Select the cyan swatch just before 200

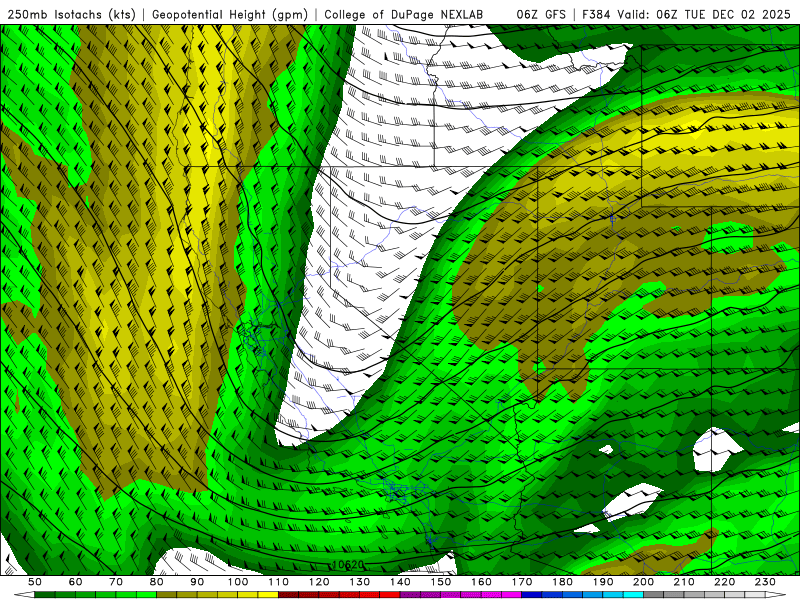633,595
